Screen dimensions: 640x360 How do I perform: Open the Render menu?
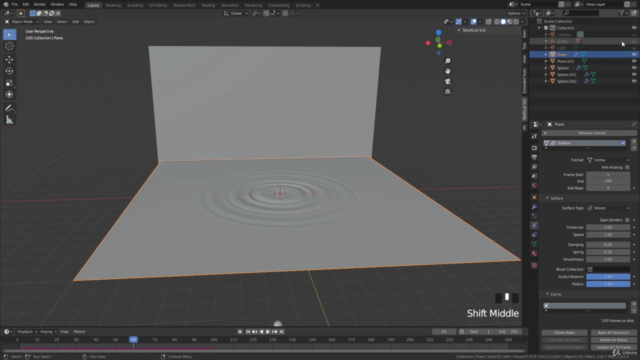(40, 4)
